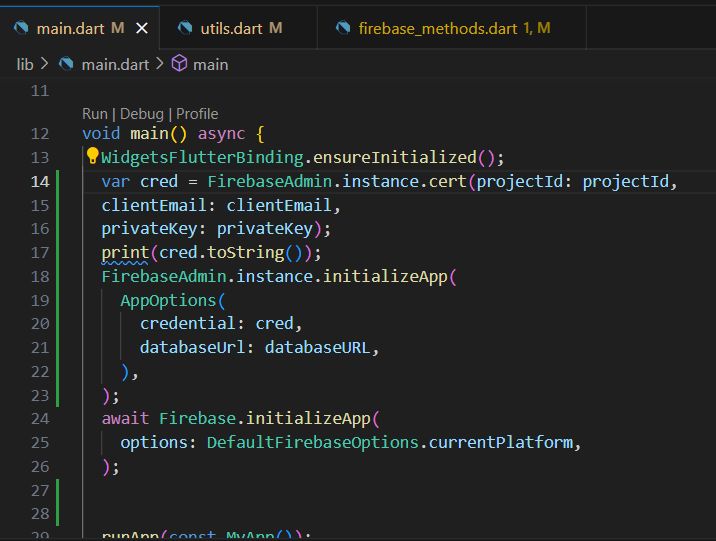
Task: Click databaseURL value on line 21
Action: [x=317, y=347]
